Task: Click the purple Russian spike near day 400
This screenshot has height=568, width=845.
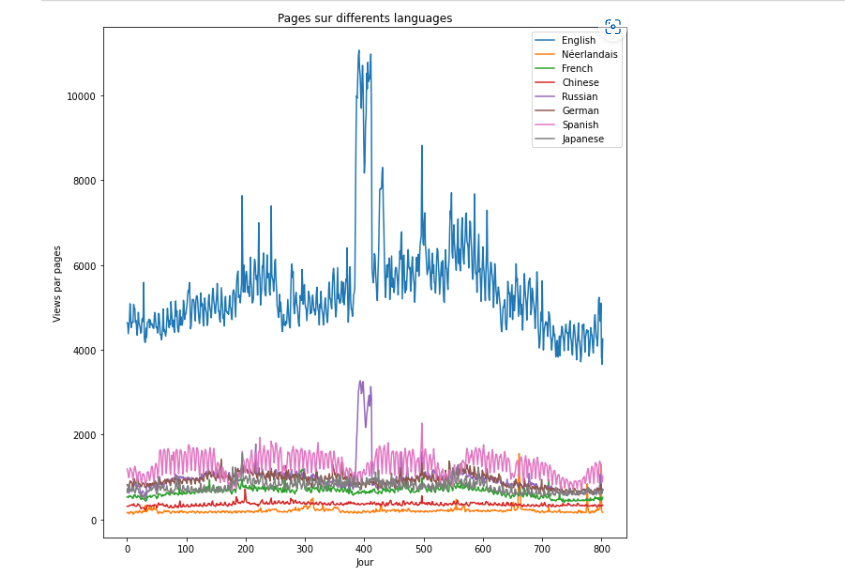Action: coord(361,383)
